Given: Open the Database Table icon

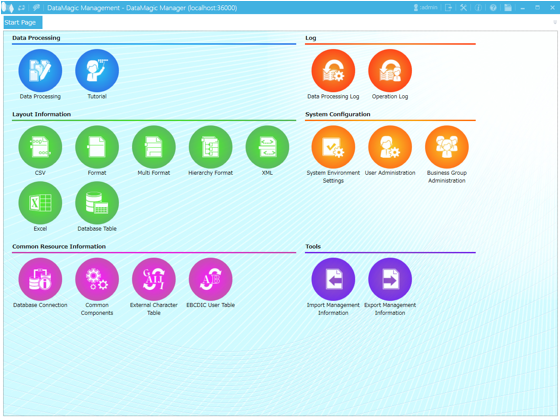Looking at the screenshot, I should point(97,203).
